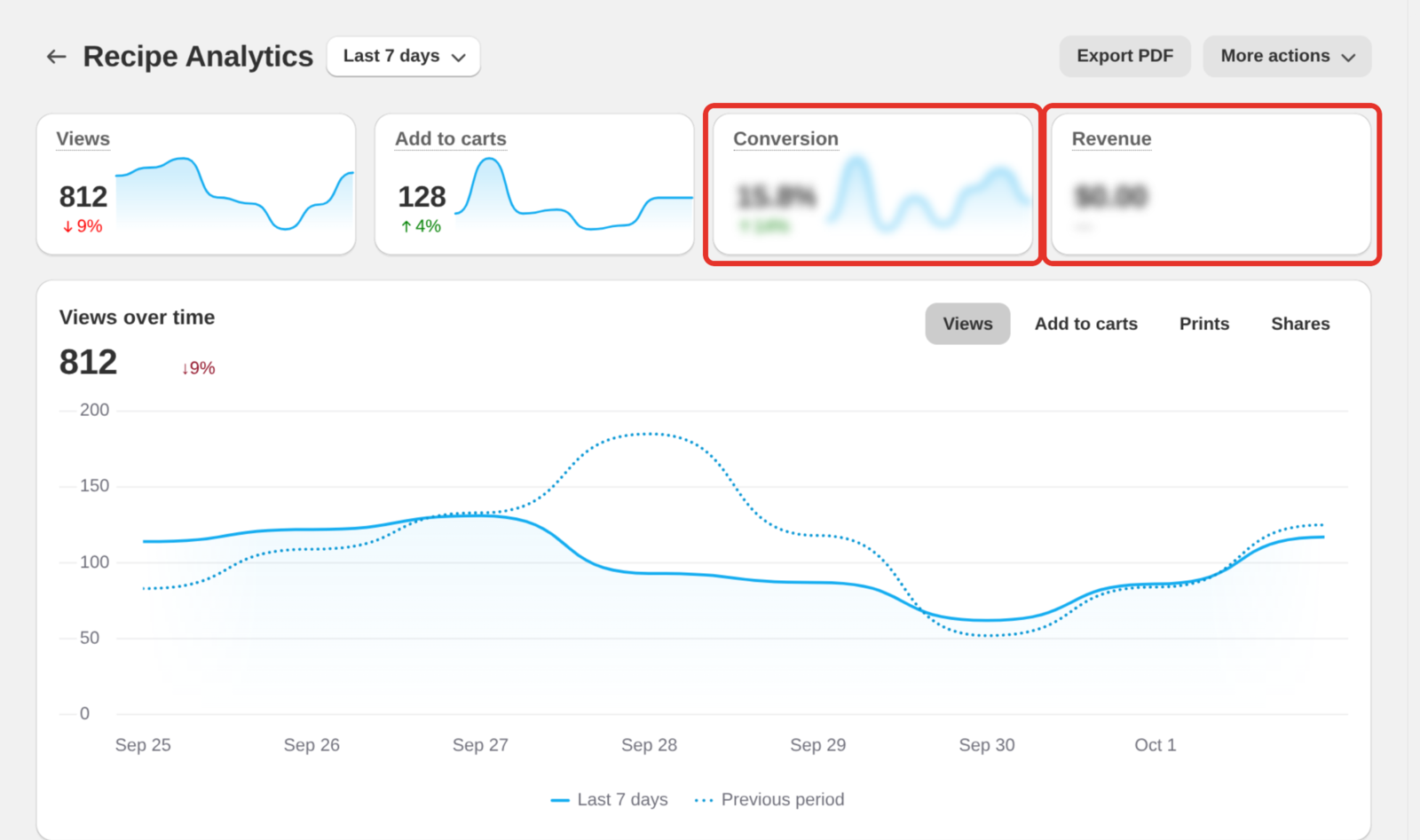Image resolution: width=1420 pixels, height=840 pixels.
Task: Select the Conversion metric card
Action: click(x=872, y=184)
